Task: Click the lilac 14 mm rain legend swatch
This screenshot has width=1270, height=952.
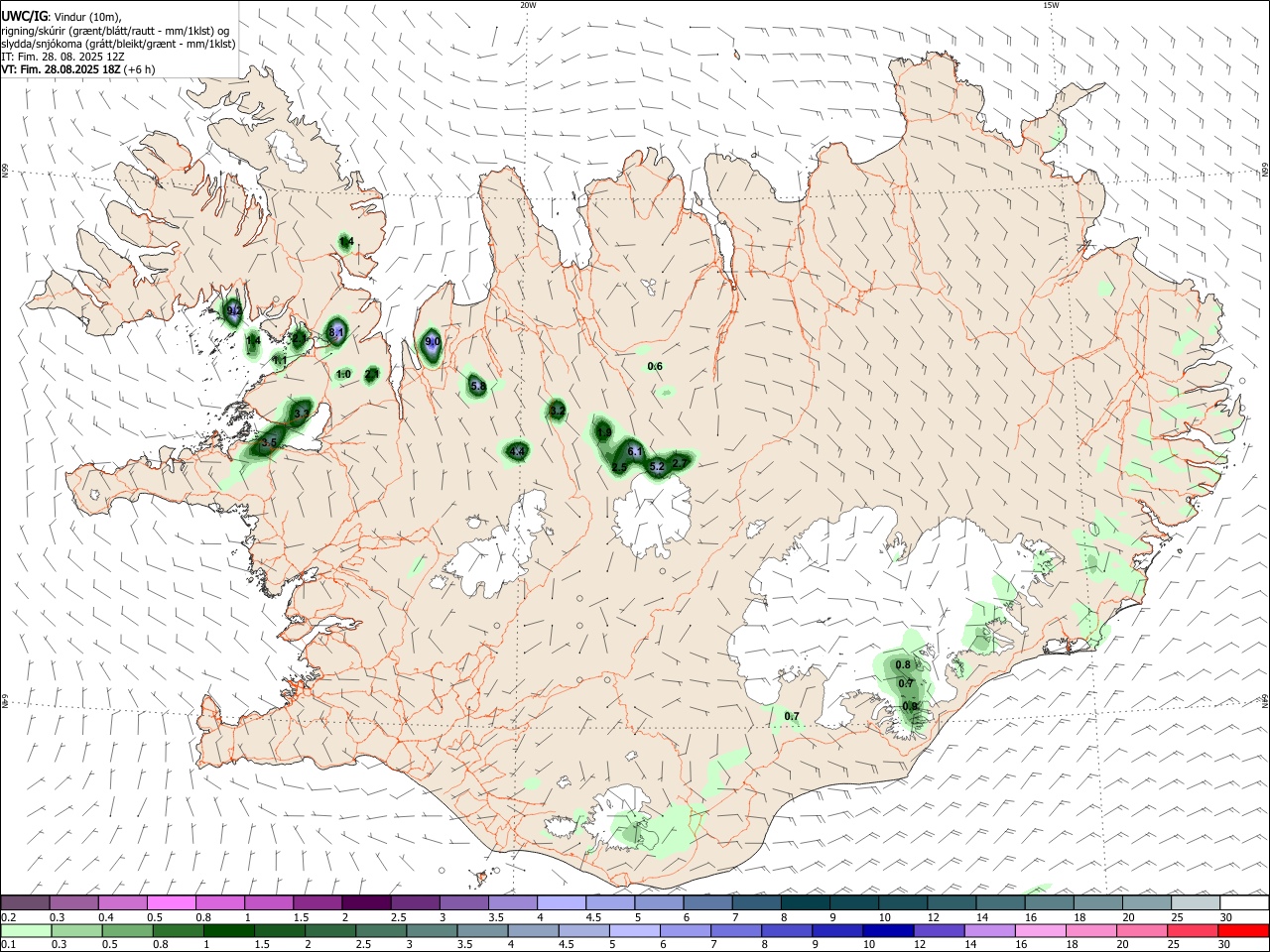Action: [989, 930]
